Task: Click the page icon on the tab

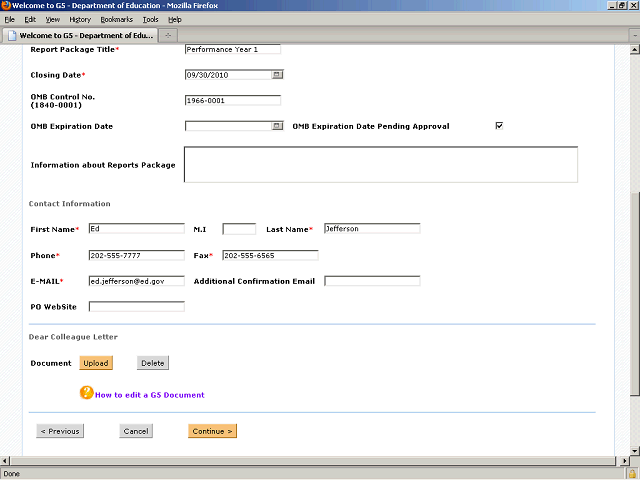Action: click(12, 36)
